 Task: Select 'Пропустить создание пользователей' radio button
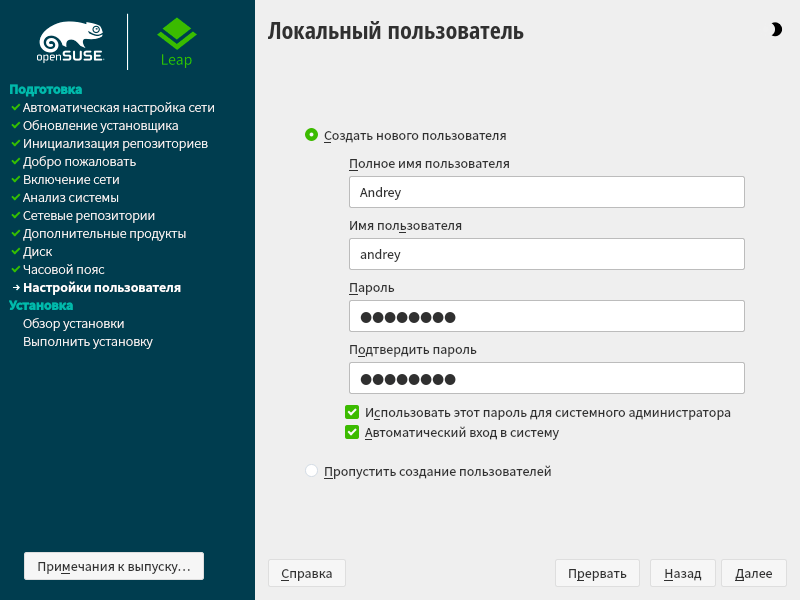(311, 470)
